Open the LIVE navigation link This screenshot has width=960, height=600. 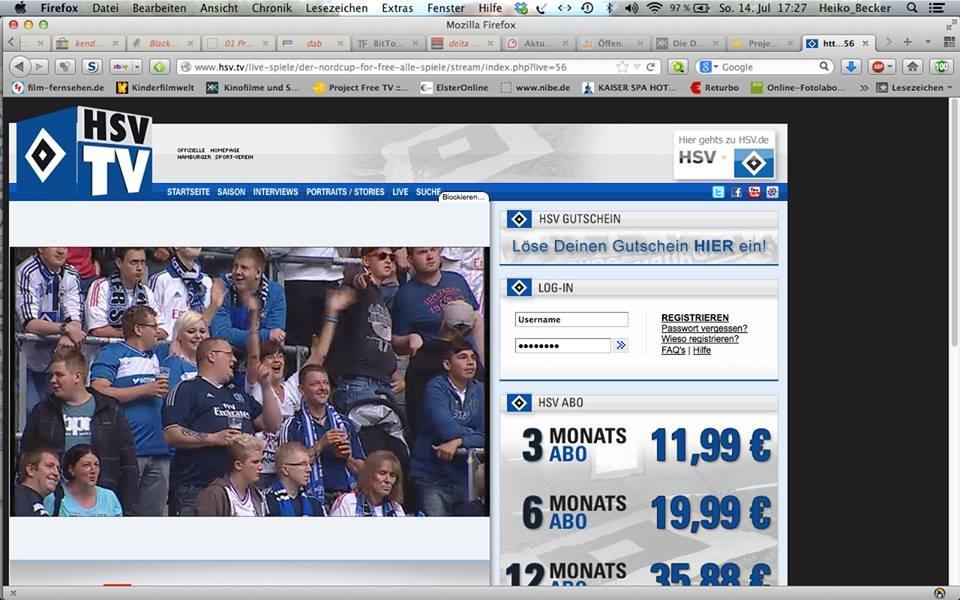[x=400, y=192]
